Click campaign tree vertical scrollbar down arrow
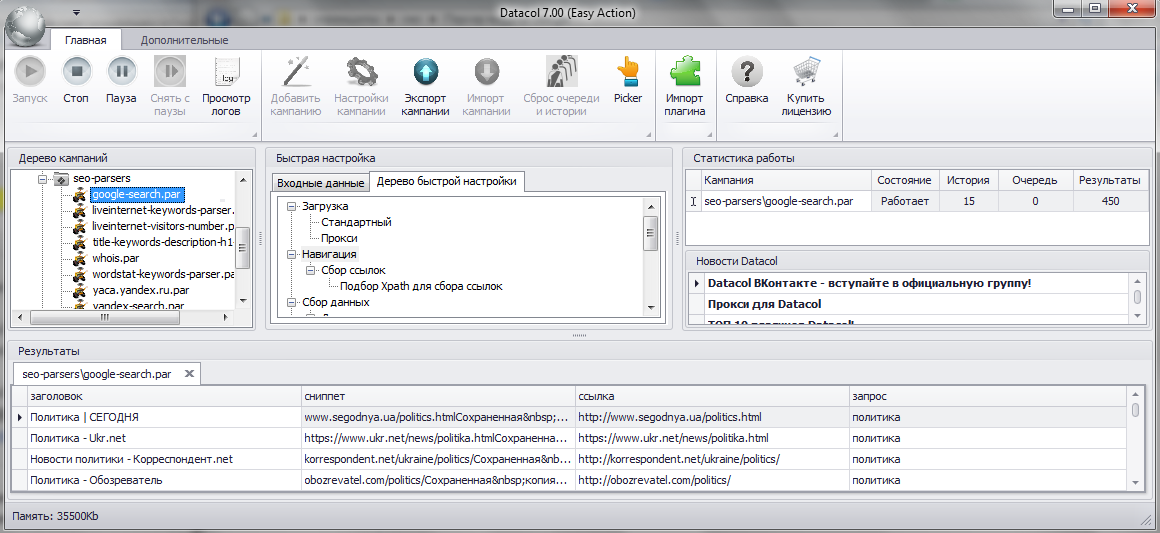The image size is (1160, 533). [x=243, y=300]
